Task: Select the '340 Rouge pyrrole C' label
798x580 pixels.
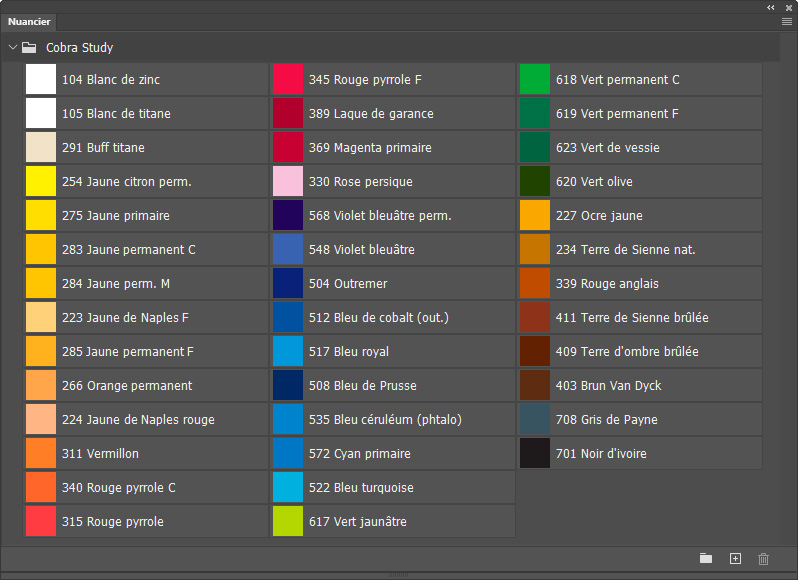Action: [119, 487]
